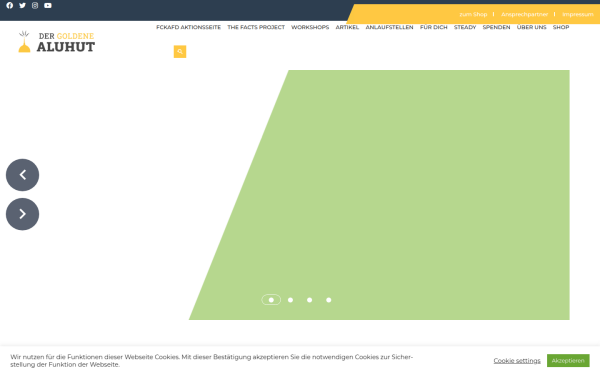The height and width of the screenshot is (375, 600).
Task: Open the Instagram social icon
Action: 35,5
